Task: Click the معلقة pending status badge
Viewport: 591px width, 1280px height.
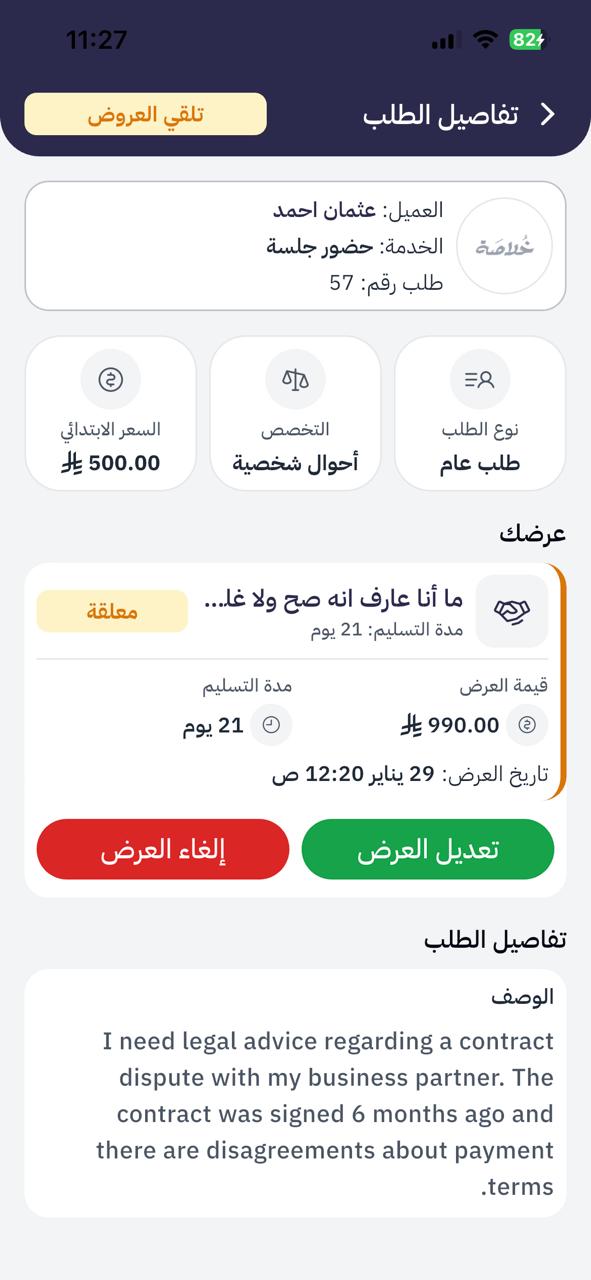Action: click(x=111, y=612)
